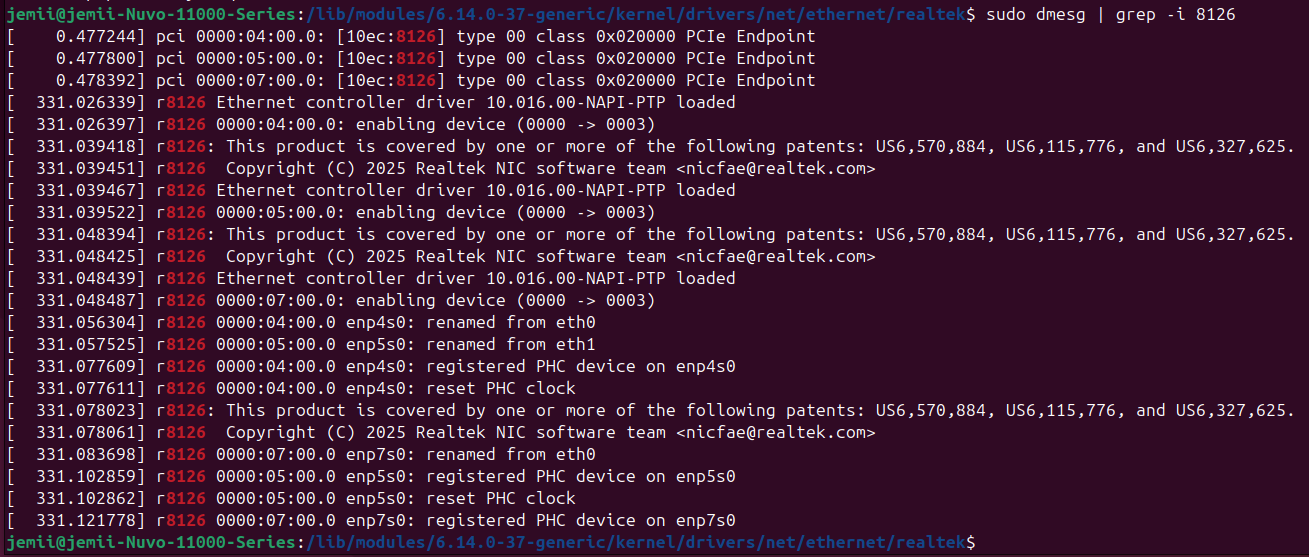
Task: Click "enabling device" on the 0000:04:00.0 line
Action: (430, 124)
